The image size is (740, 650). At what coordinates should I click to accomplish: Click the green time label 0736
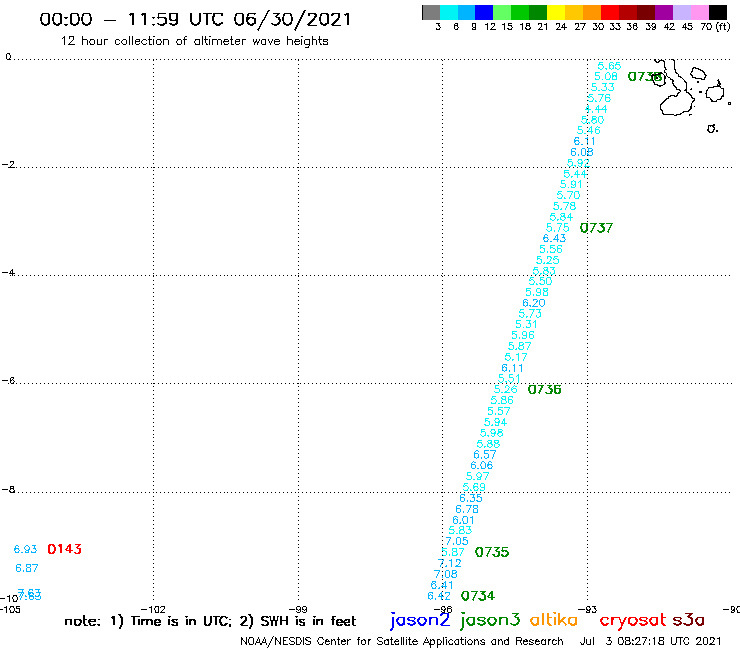[x=545, y=389]
